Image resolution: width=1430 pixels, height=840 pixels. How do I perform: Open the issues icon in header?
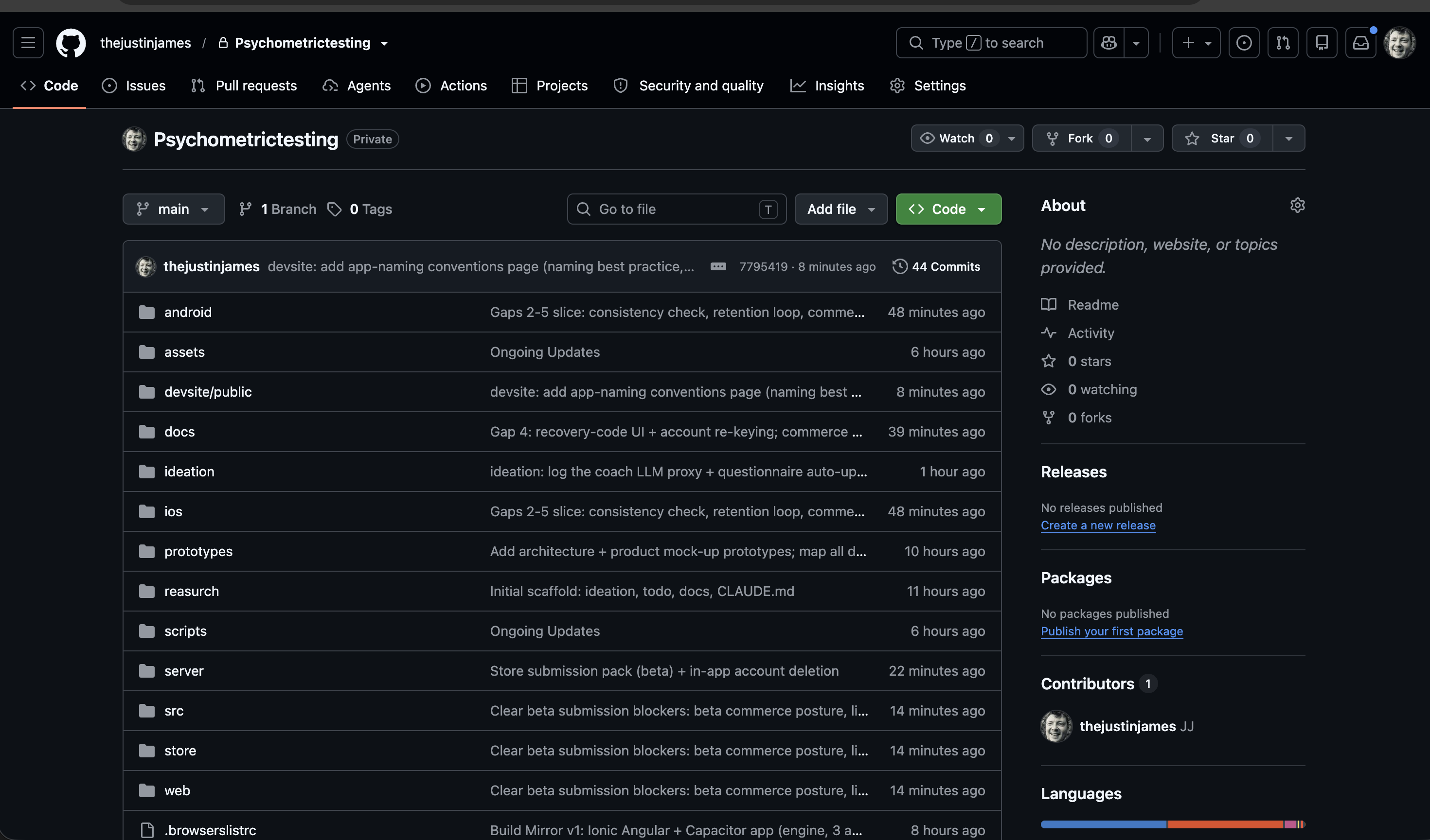tap(1244, 43)
